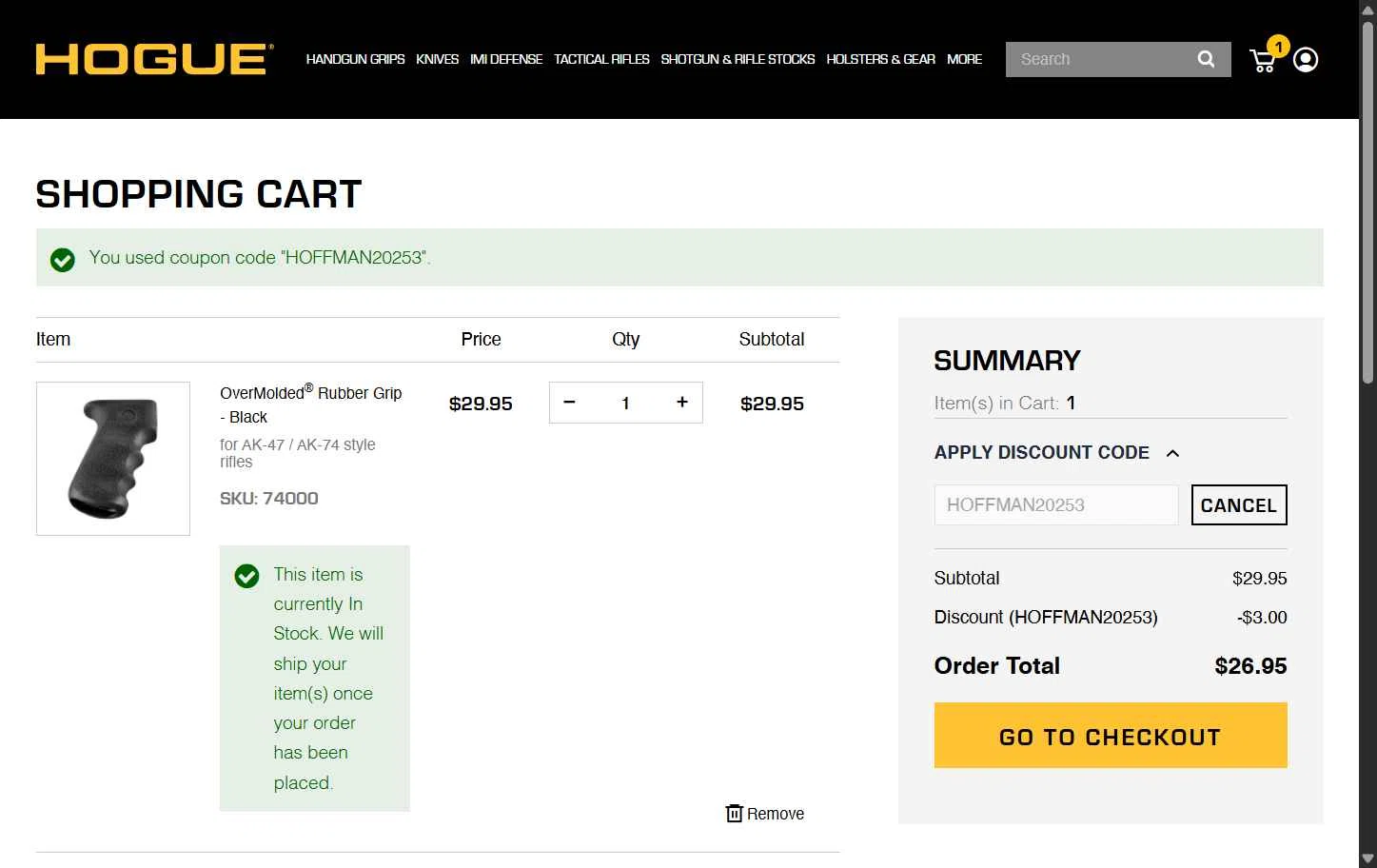Click the Remove link with the trash icon
Image resolution: width=1377 pixels, height=868 pixels.
coord(765,814)
